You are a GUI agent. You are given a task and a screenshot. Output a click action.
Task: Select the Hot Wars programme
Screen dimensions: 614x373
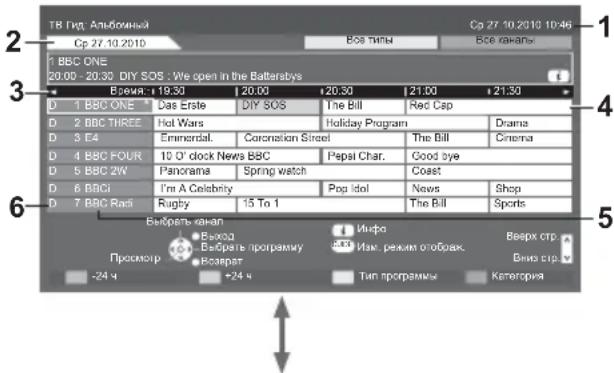click(237, 123)
